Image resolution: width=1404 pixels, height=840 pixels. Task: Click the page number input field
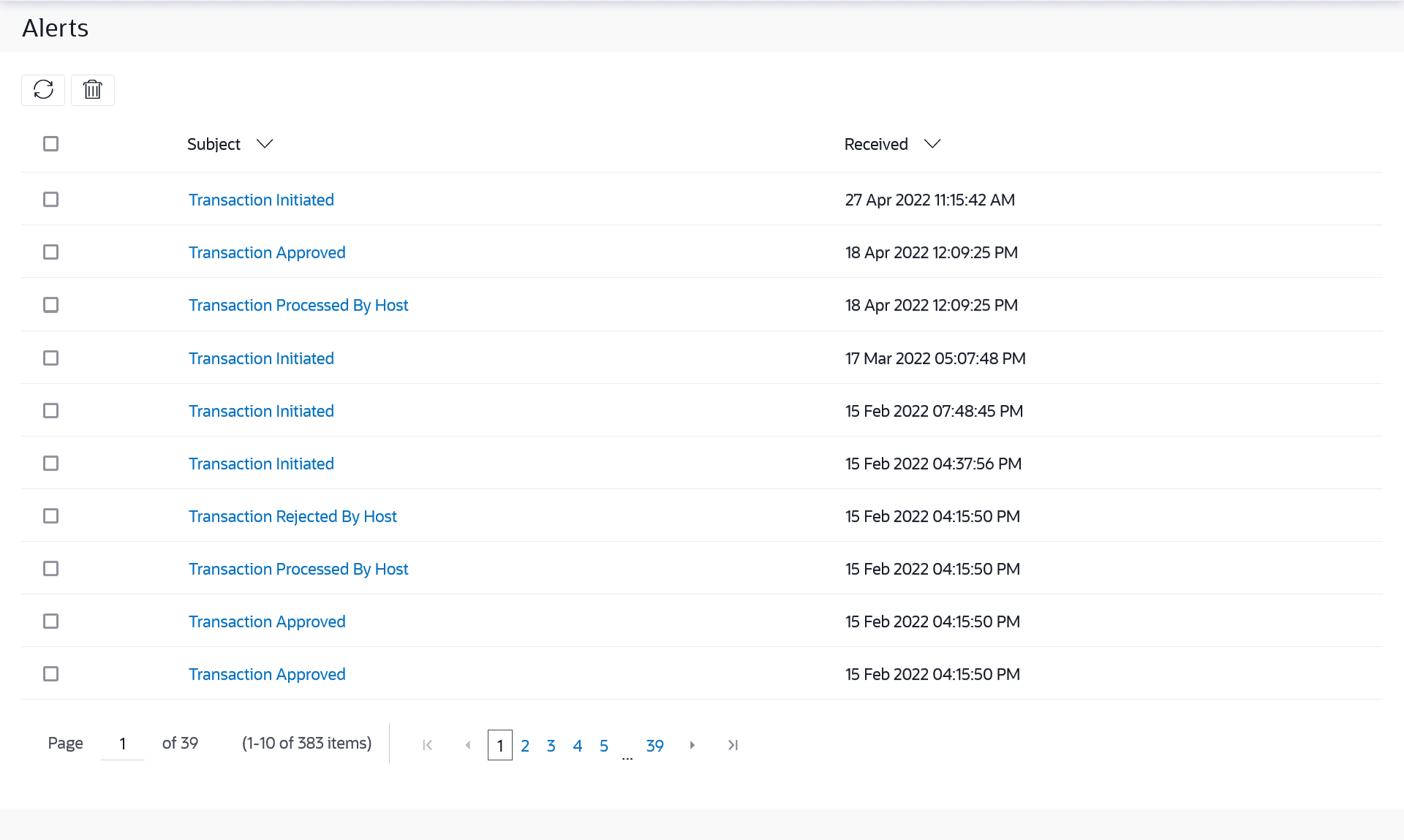[123, 743]
